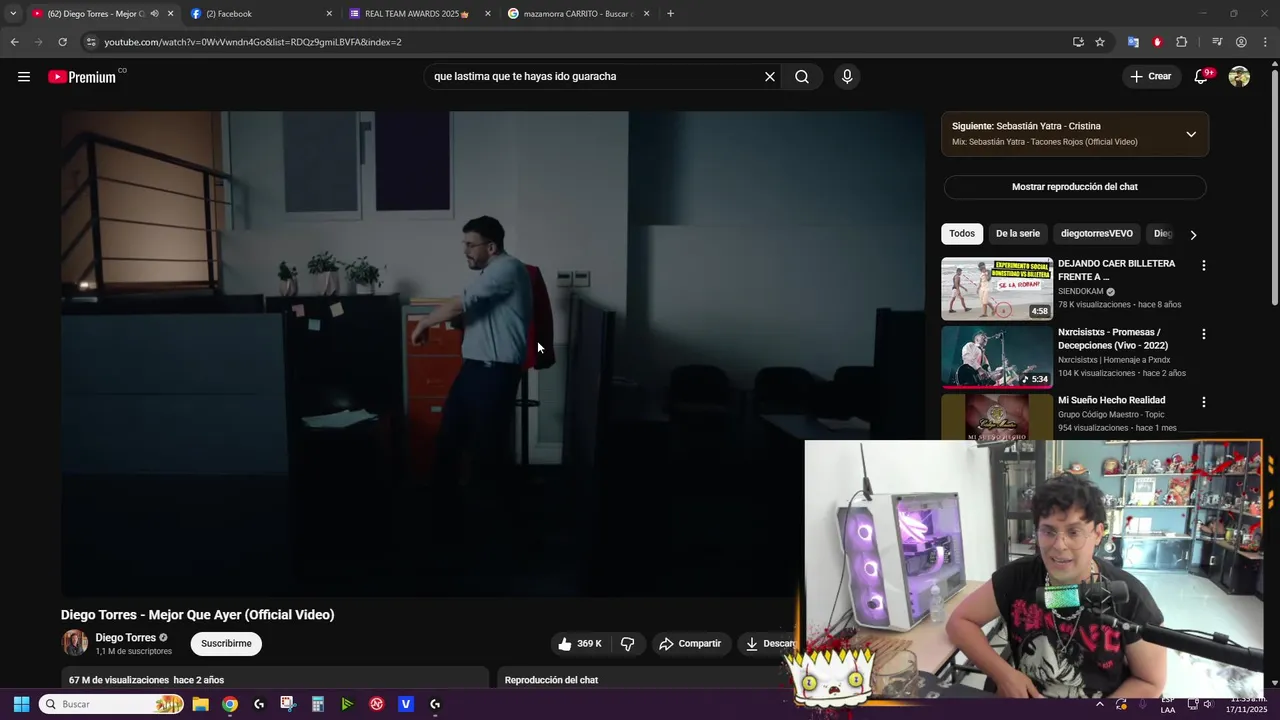Click the Descargar download button
The height and width of the screenshot is (720, 1280).
(x=770, y=644)
